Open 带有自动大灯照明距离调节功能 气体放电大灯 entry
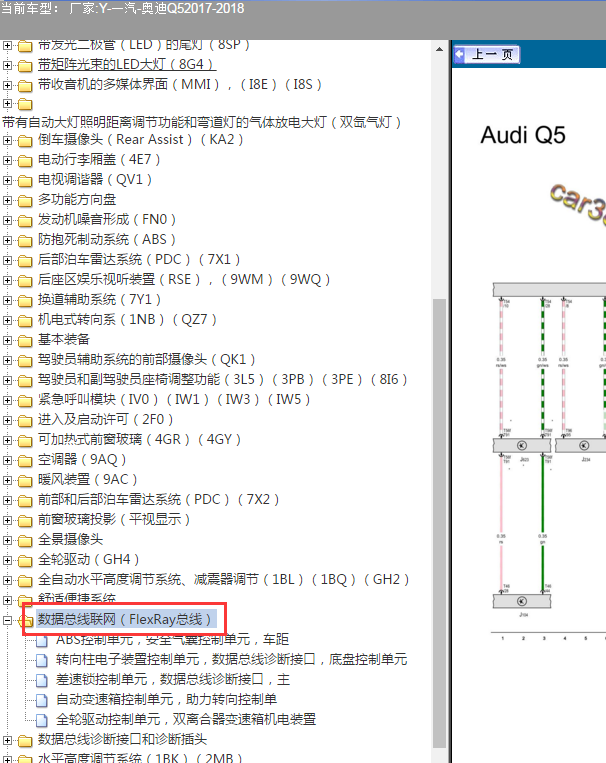Screen dimensions: 606x763 tap(202, 122)
